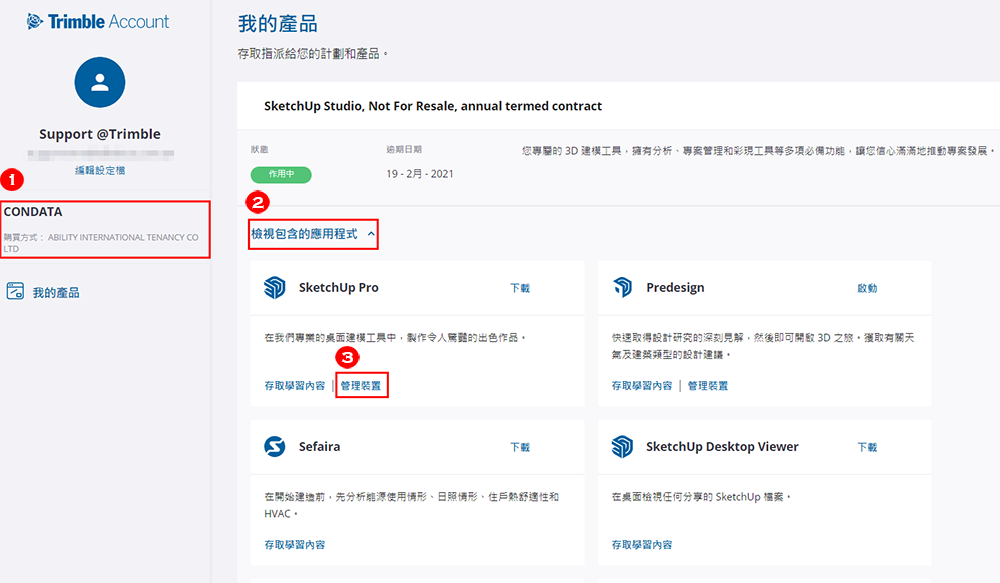The image size is (1000, 583).
Task: Click the SketchUp Desktop Viewer icon
Action: 623,447
